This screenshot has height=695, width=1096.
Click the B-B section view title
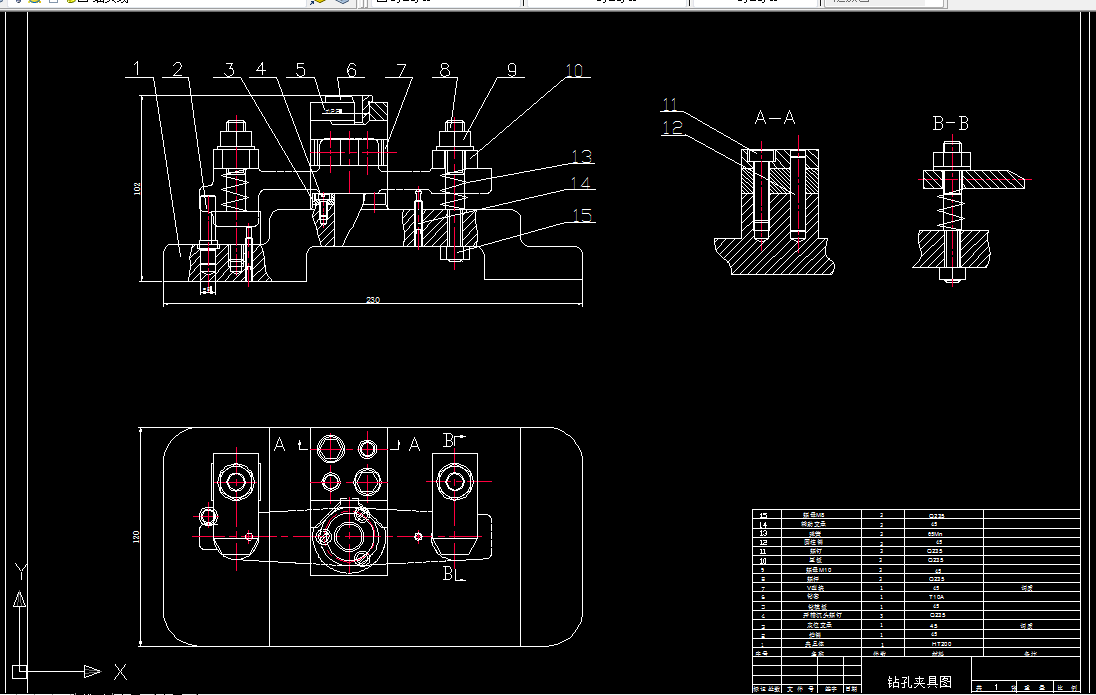951,124
